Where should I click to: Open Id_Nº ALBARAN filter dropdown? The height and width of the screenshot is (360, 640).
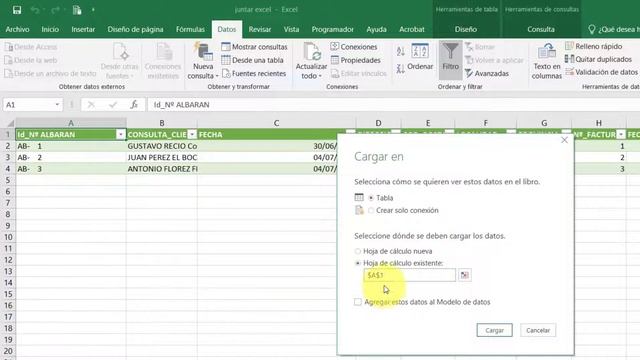[120, 135]
